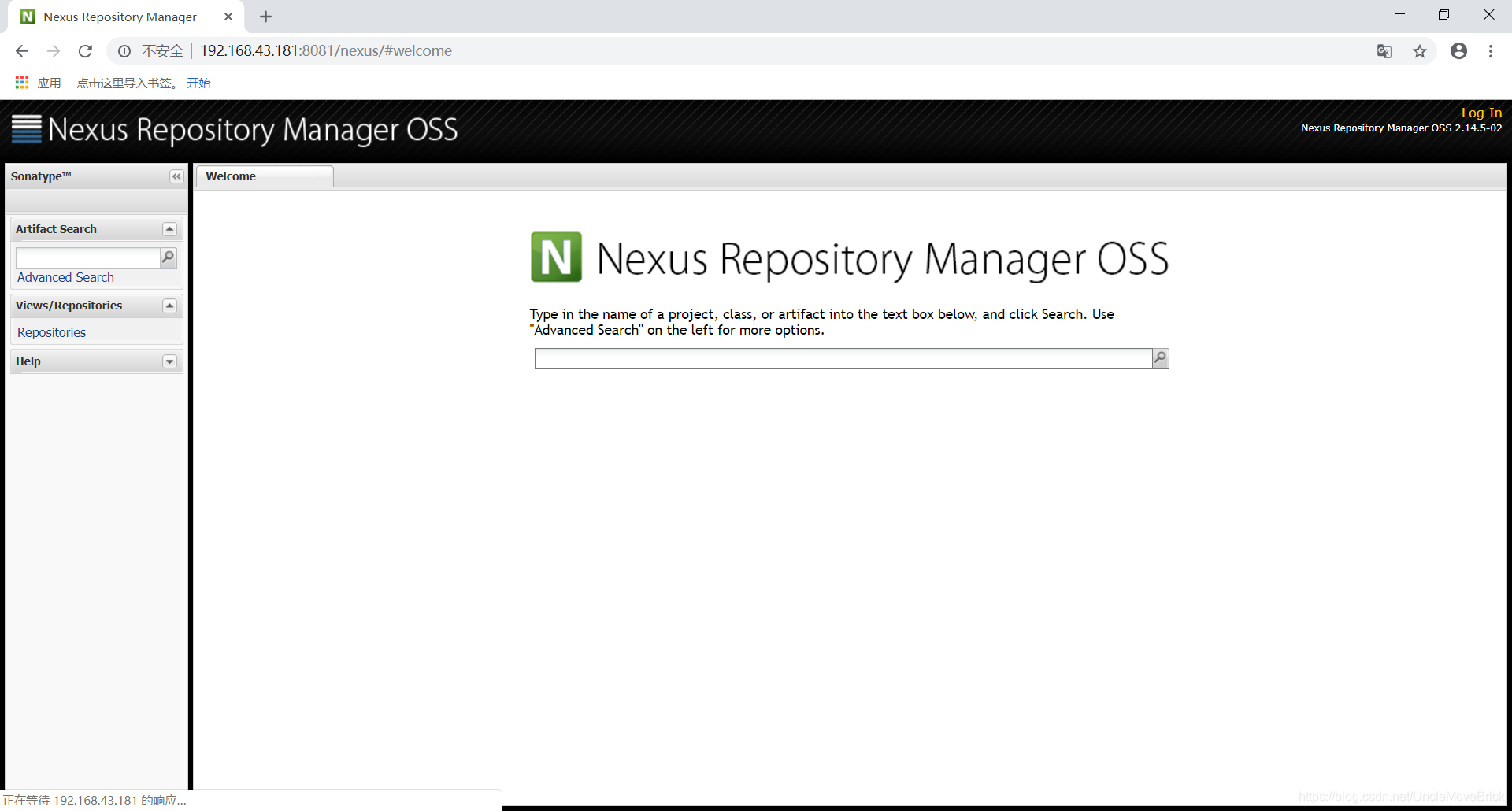Click the 开始 import bookmarks link

(198, 83)
